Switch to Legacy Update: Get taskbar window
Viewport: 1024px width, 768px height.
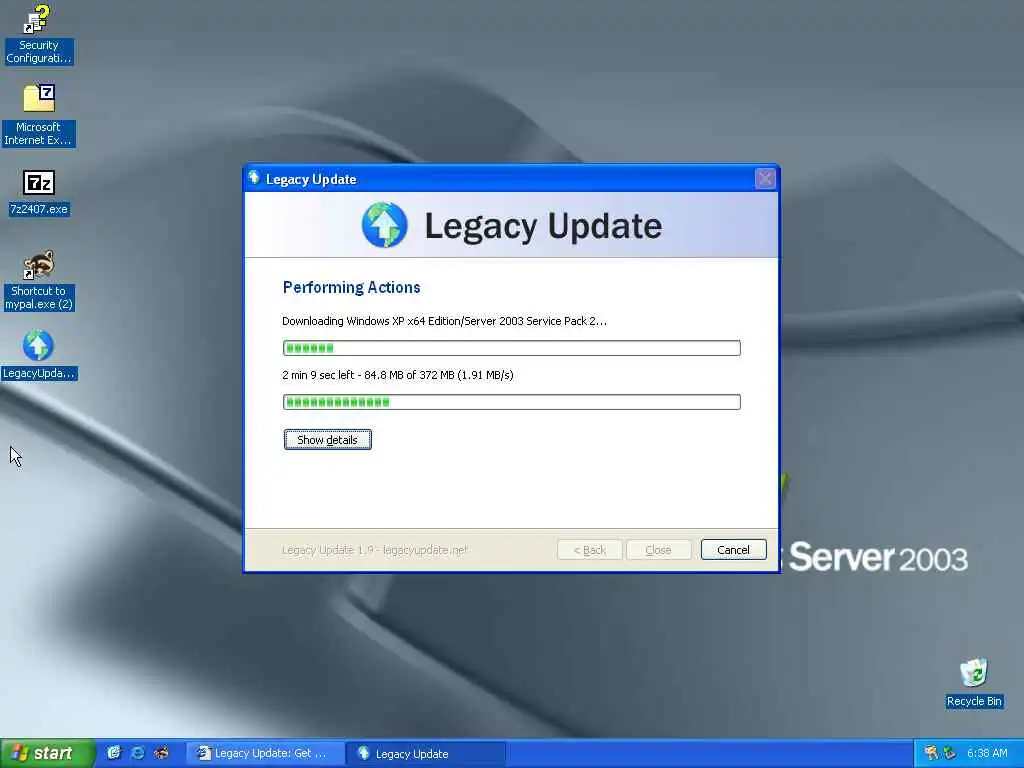[x=265, y=753]
